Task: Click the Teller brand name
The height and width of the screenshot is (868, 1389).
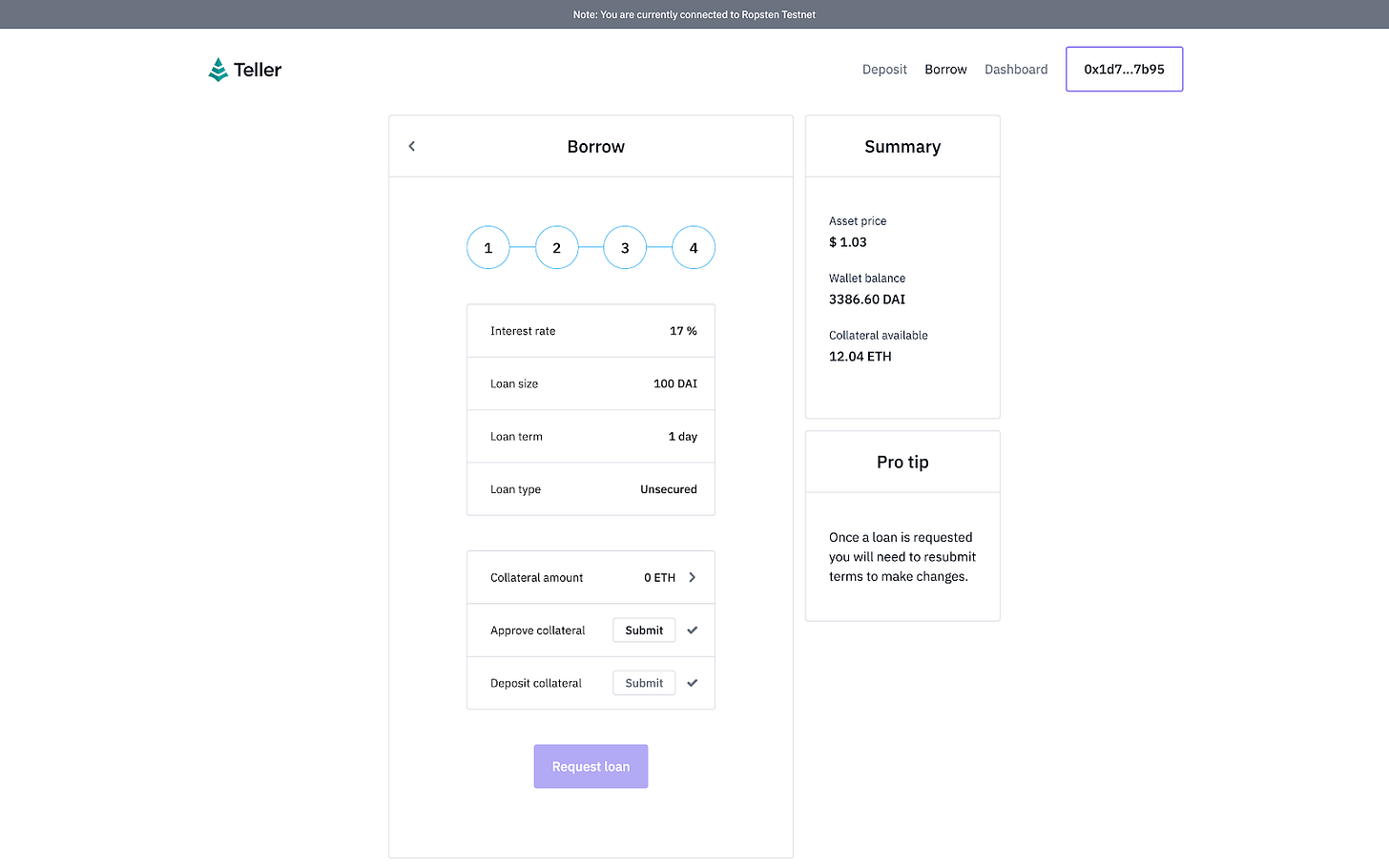Action: (x=258, y=70)
